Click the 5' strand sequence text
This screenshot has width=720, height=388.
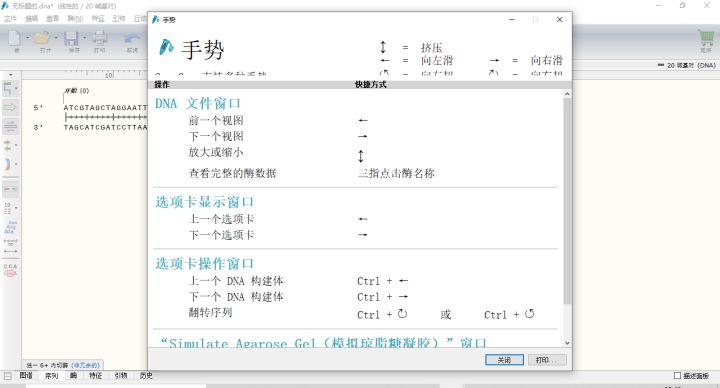pos(105,107)
